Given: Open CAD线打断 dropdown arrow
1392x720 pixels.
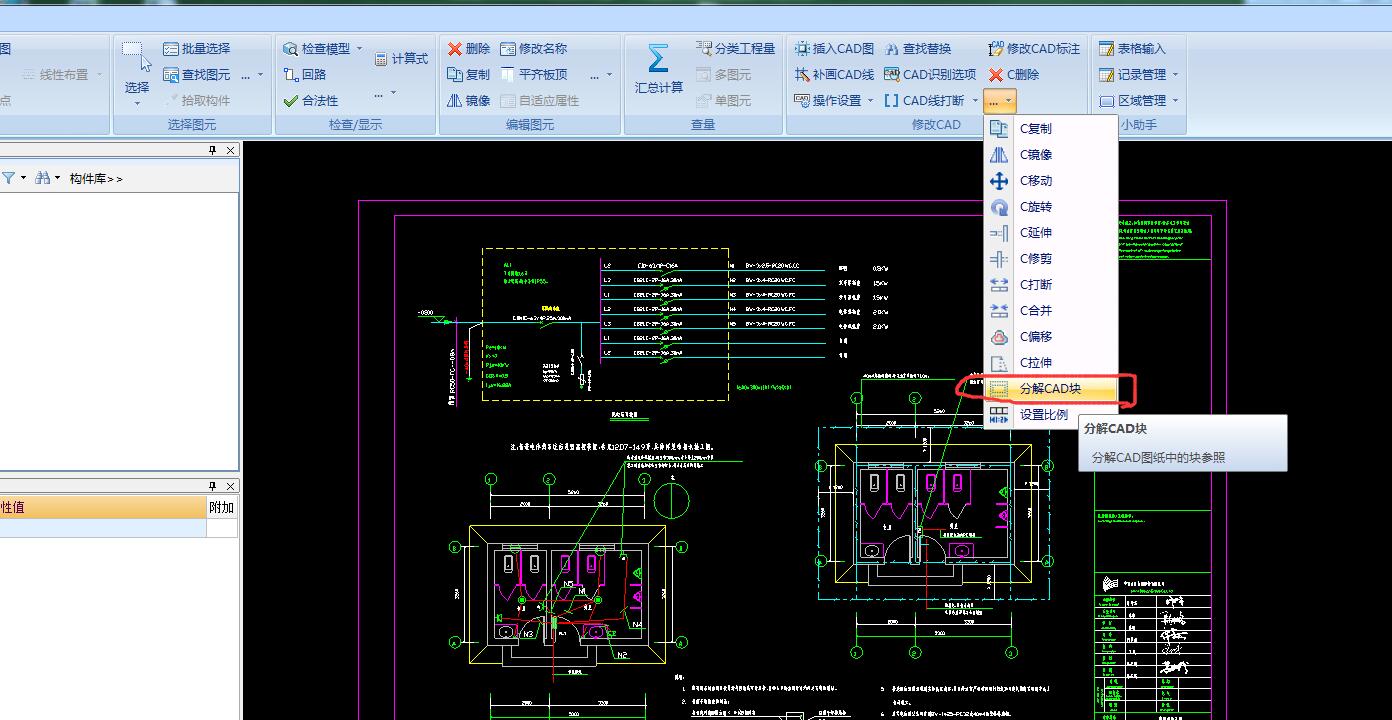Looking at the screenshot, I should [975, 100].
